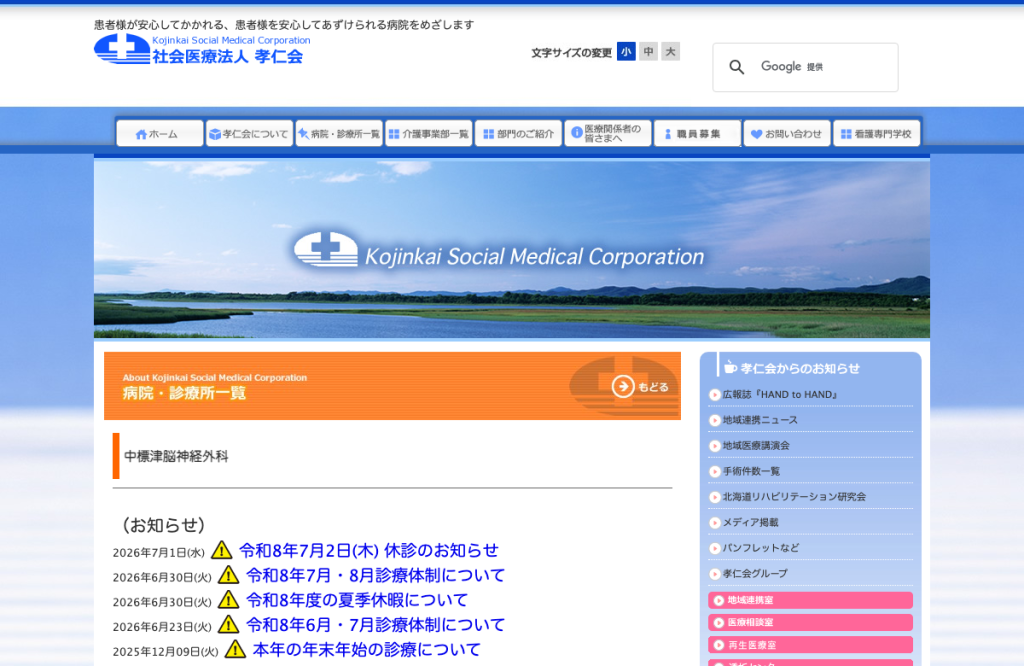Set text size to small (小)
Viewport: 1024px width, 666px height.
626,52
